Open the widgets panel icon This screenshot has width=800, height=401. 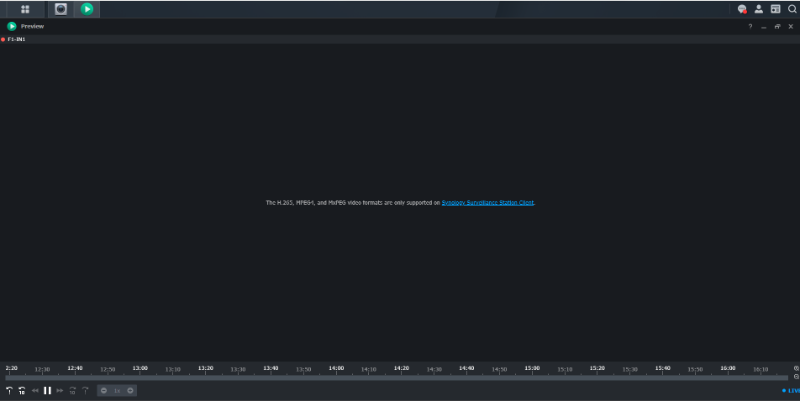(775, 9)
